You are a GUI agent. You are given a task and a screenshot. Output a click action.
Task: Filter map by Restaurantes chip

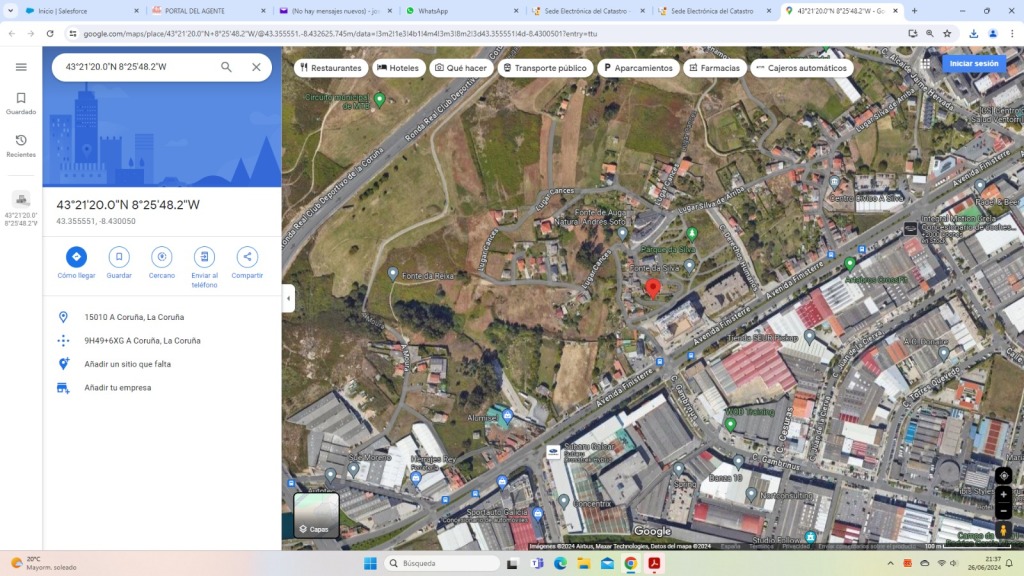[330, 68]
